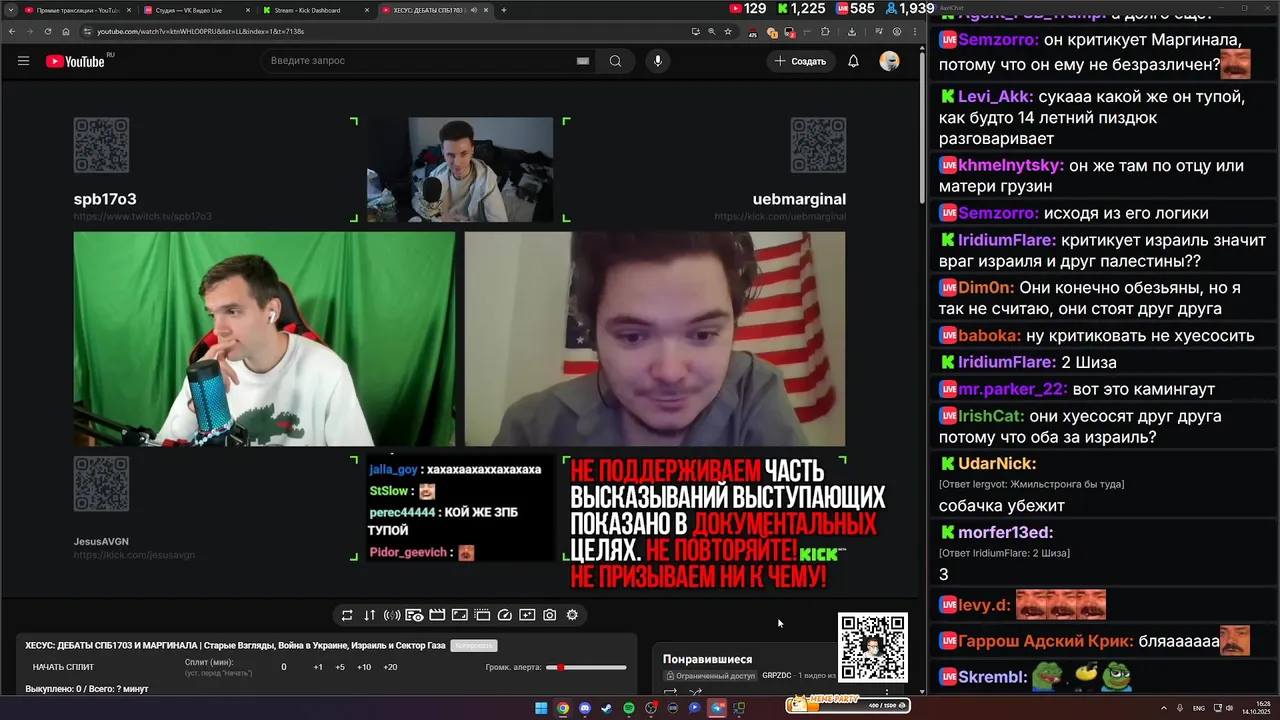The height and width of the screenshot is (720, 1280).
Task: Open the browser extensions puzzle icon
Action: pos(825,31)
